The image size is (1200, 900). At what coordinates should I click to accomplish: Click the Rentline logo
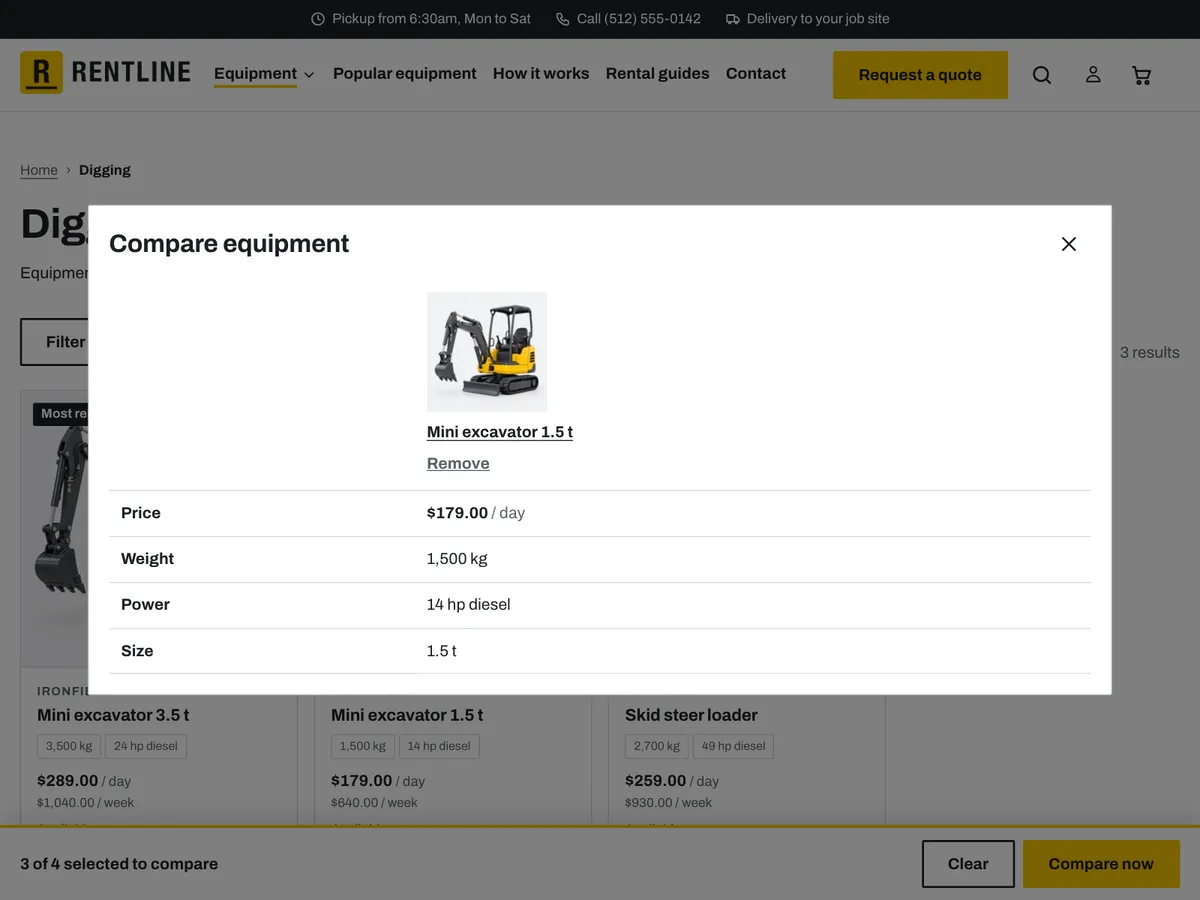click(105, 73)
